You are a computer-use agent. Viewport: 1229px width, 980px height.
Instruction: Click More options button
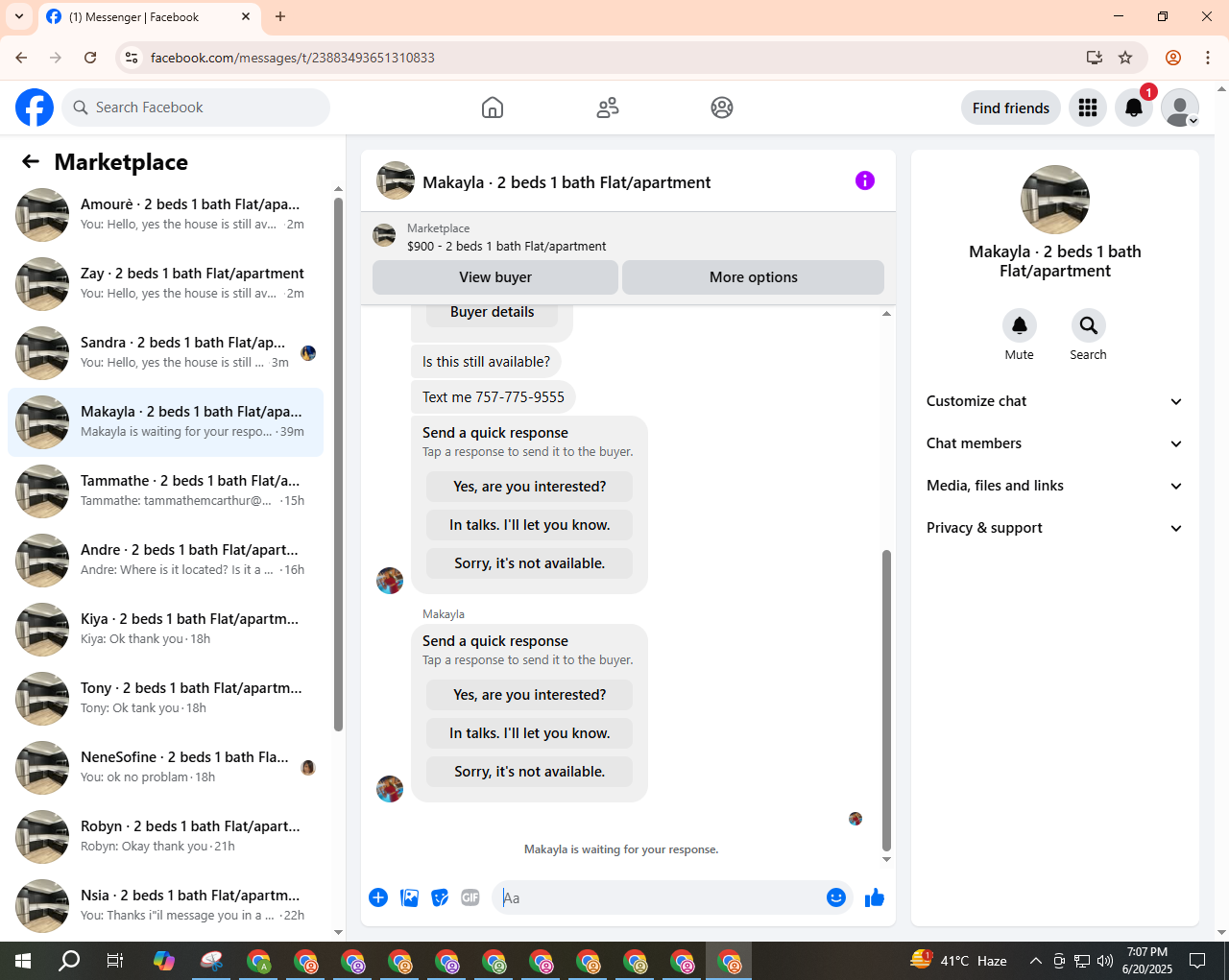point(754,277)
